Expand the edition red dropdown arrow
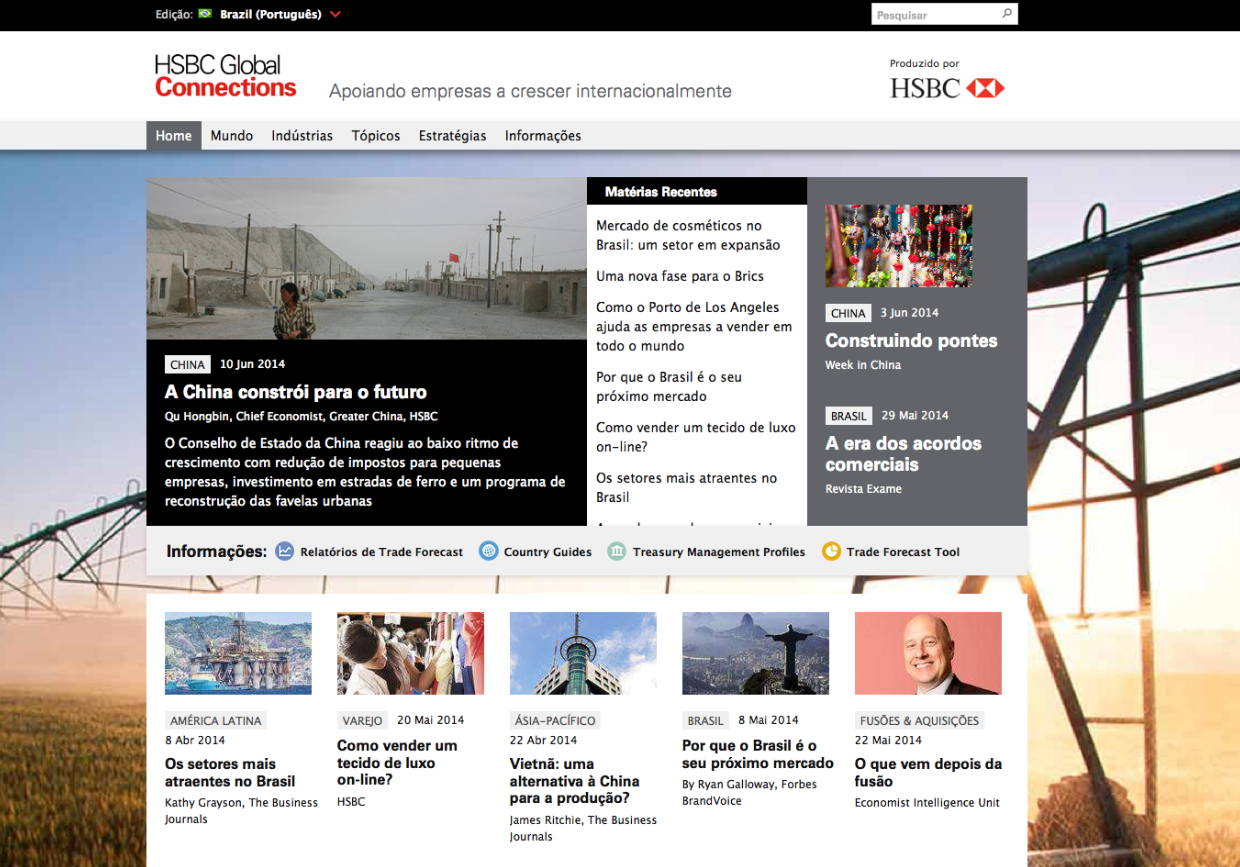Viewport: 1240px width, 867px height. coord(335,14)
